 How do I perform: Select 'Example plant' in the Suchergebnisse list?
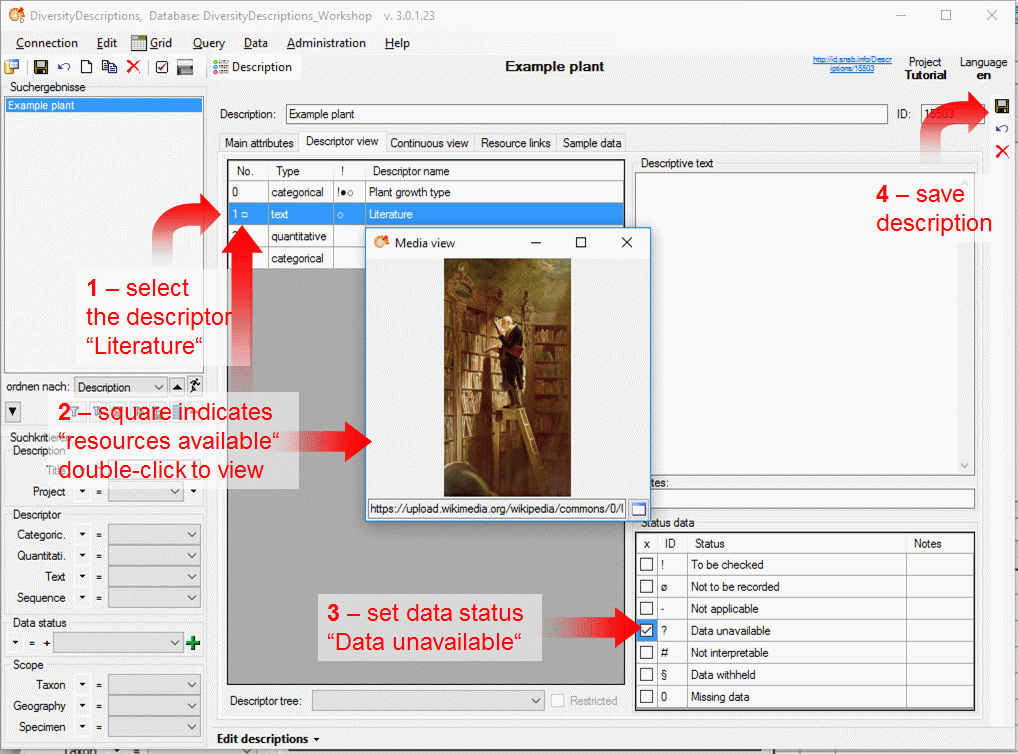tap(104, 105)
